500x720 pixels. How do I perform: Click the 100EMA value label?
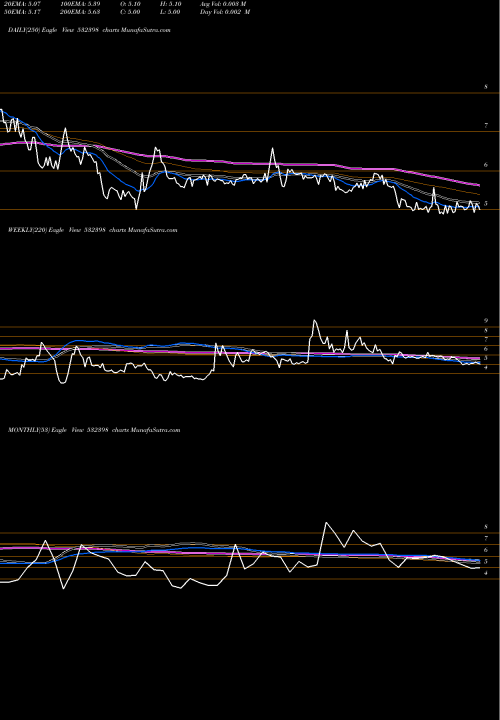[80, 4]
